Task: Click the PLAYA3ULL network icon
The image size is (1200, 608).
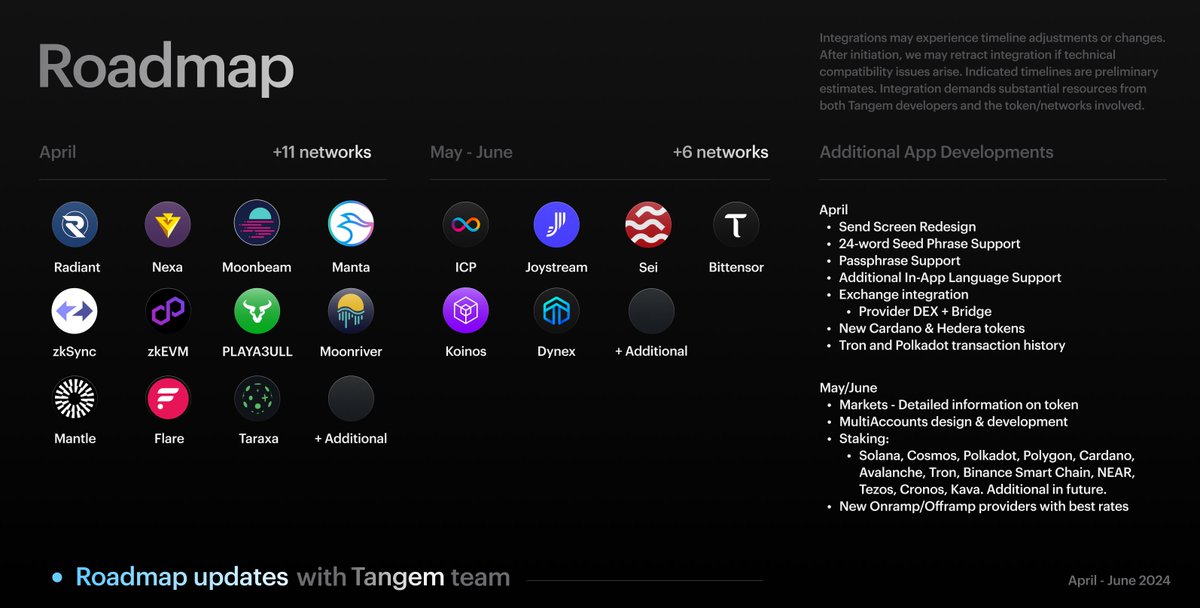Action: point(257,311)
